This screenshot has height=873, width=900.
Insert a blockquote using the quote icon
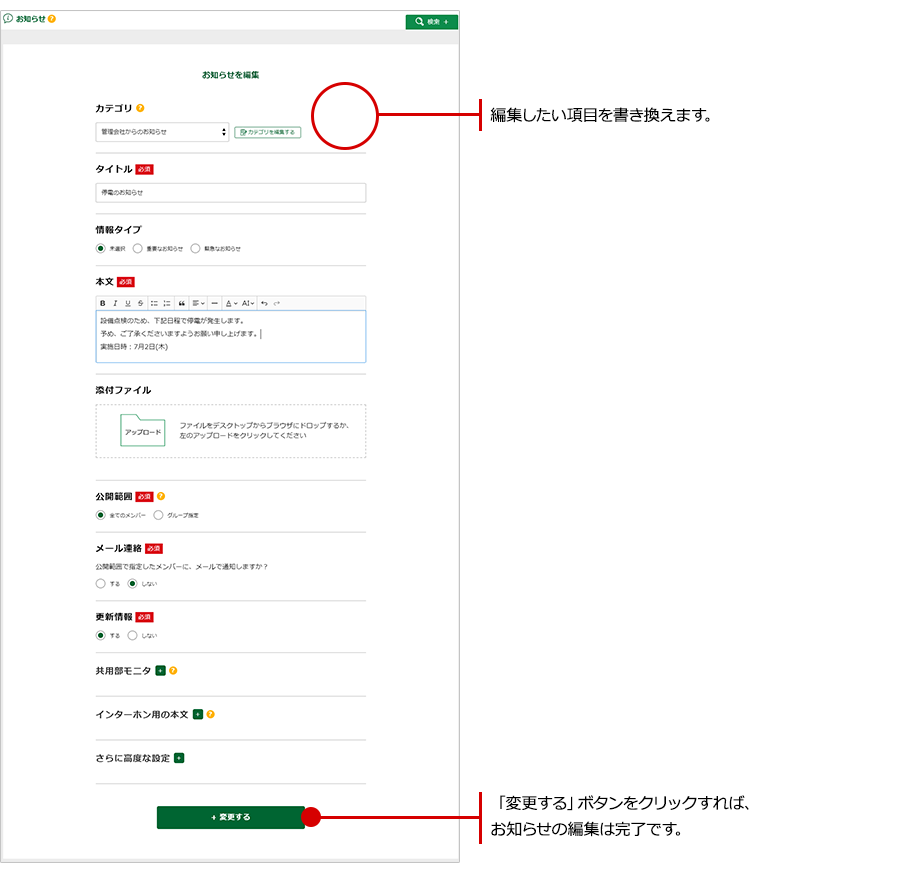point(181,303)
